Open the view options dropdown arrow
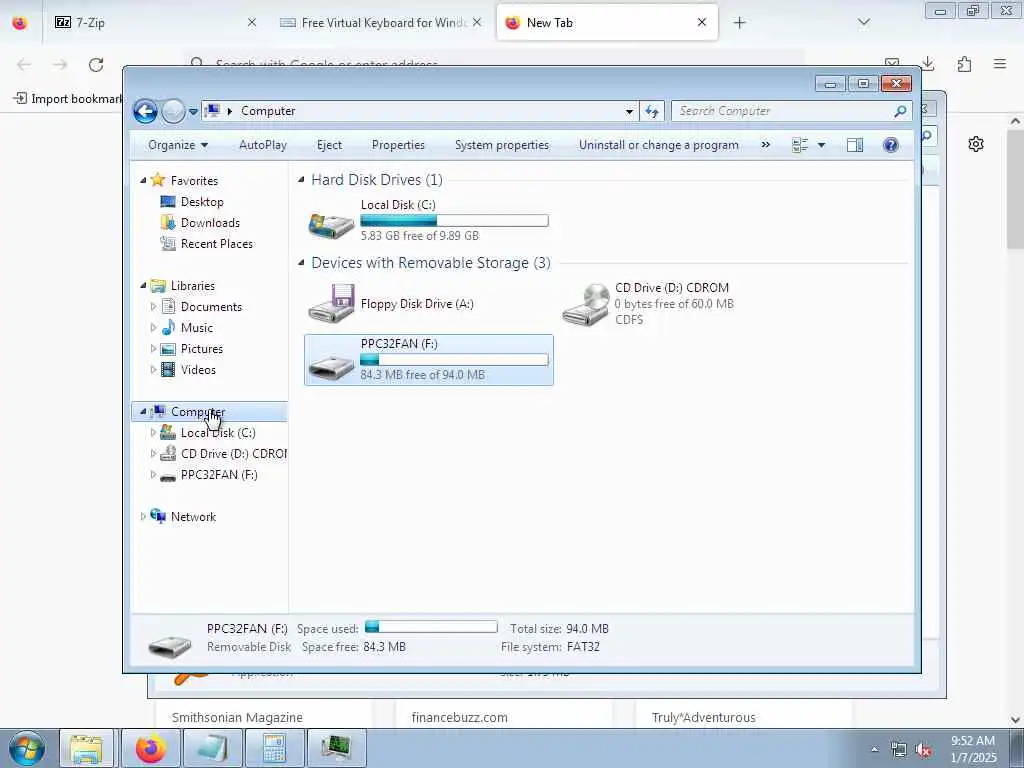Image resolution: width=1024 pixels, height=768 pixels. pyautogui.click(x=822, y=145)
